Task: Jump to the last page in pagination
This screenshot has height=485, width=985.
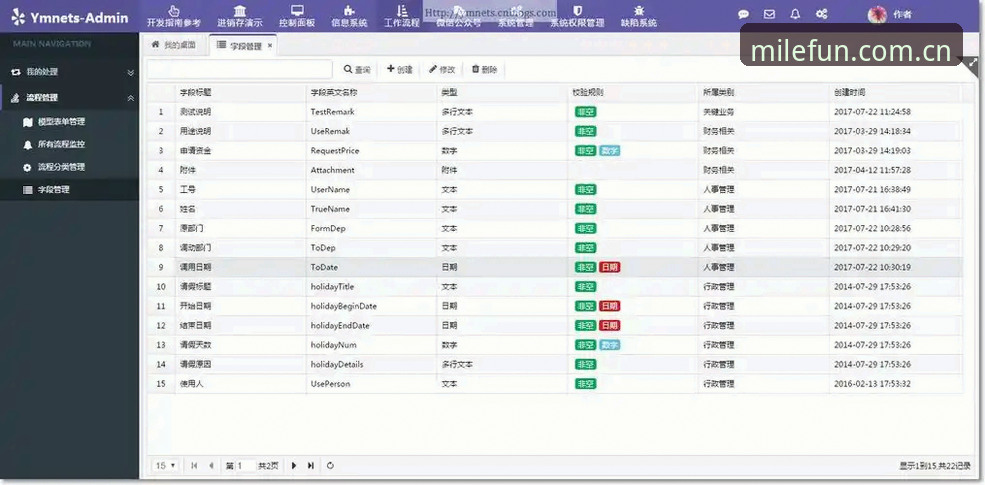Action: coord(311,466)
